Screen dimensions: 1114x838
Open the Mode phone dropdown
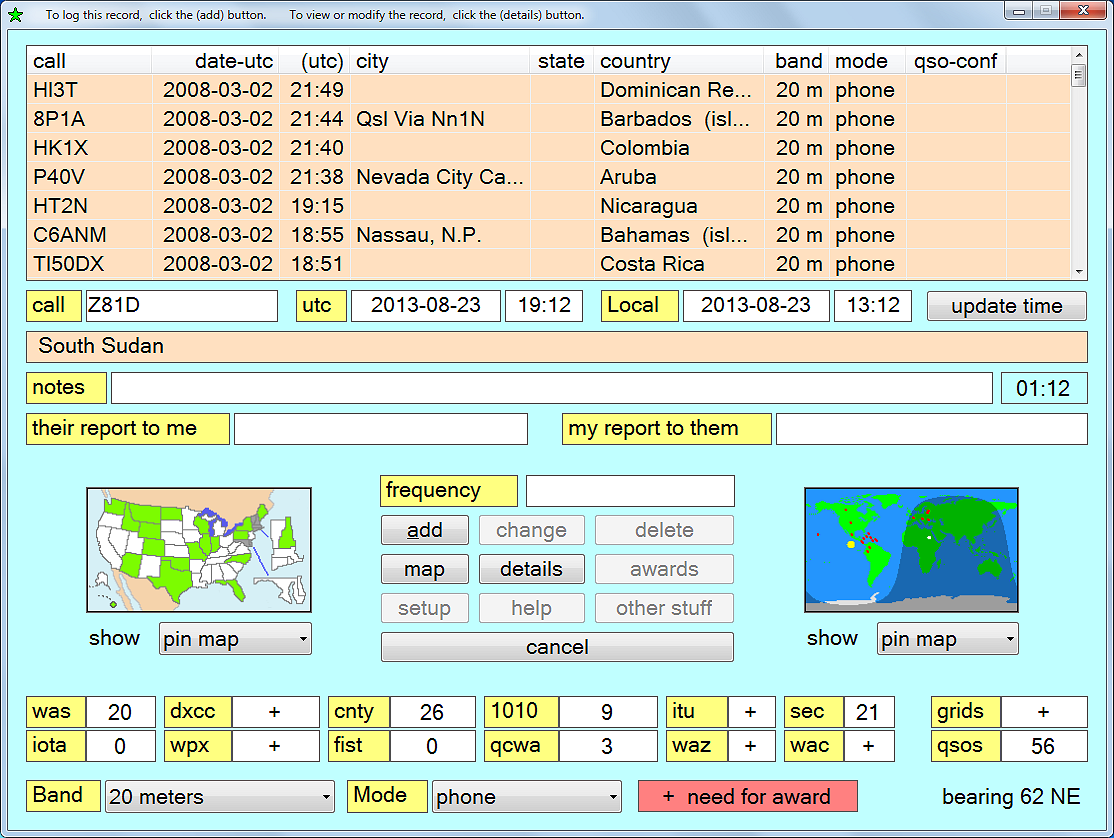click(526, 797)
